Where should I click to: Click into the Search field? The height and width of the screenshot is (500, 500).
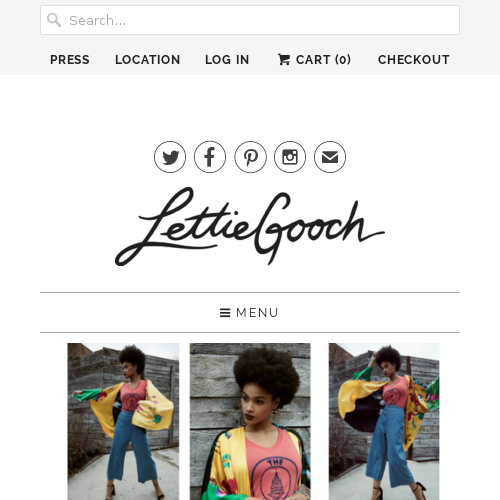[250, 20]
